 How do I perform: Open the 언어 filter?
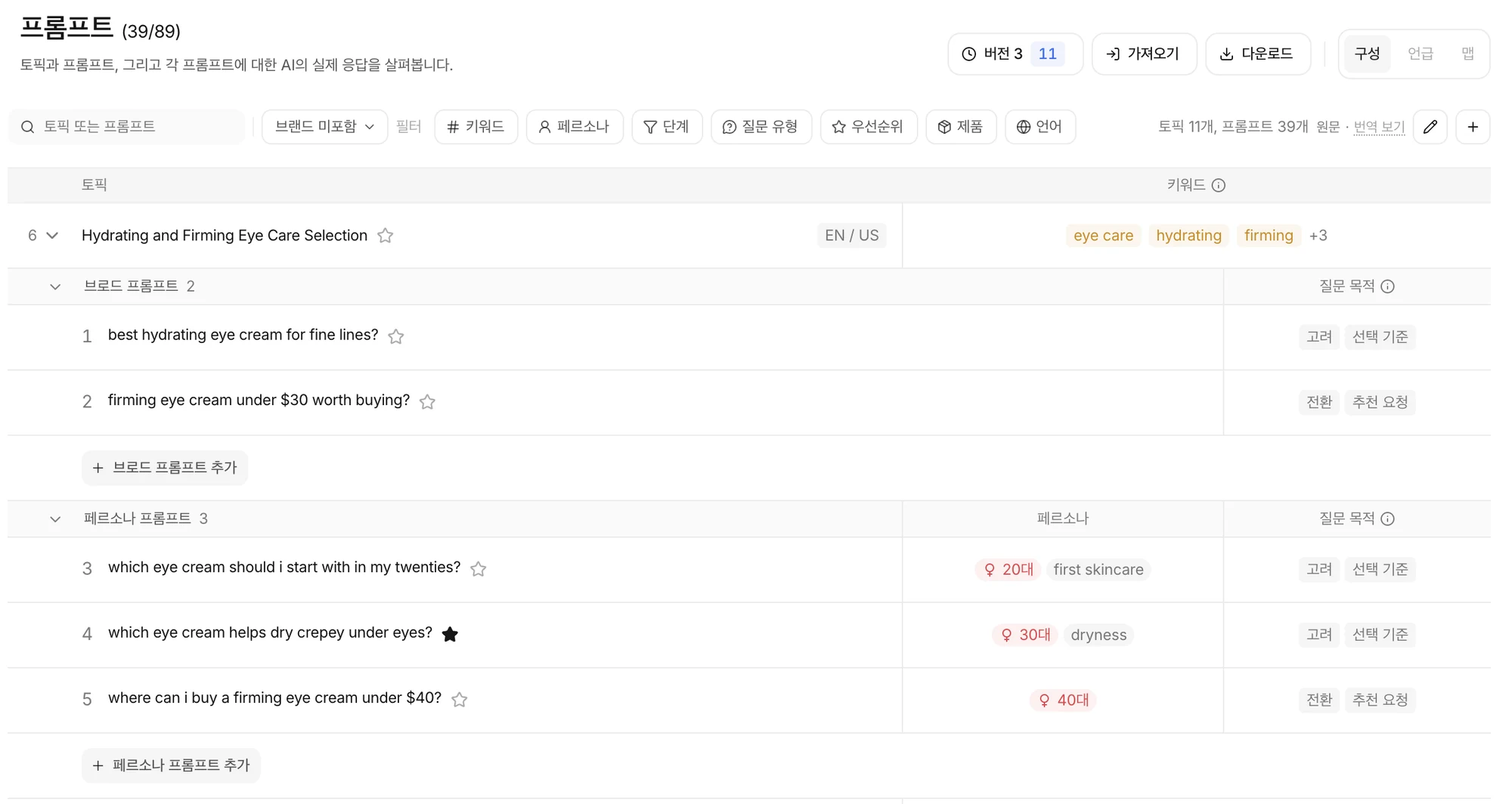[1040, 127]
